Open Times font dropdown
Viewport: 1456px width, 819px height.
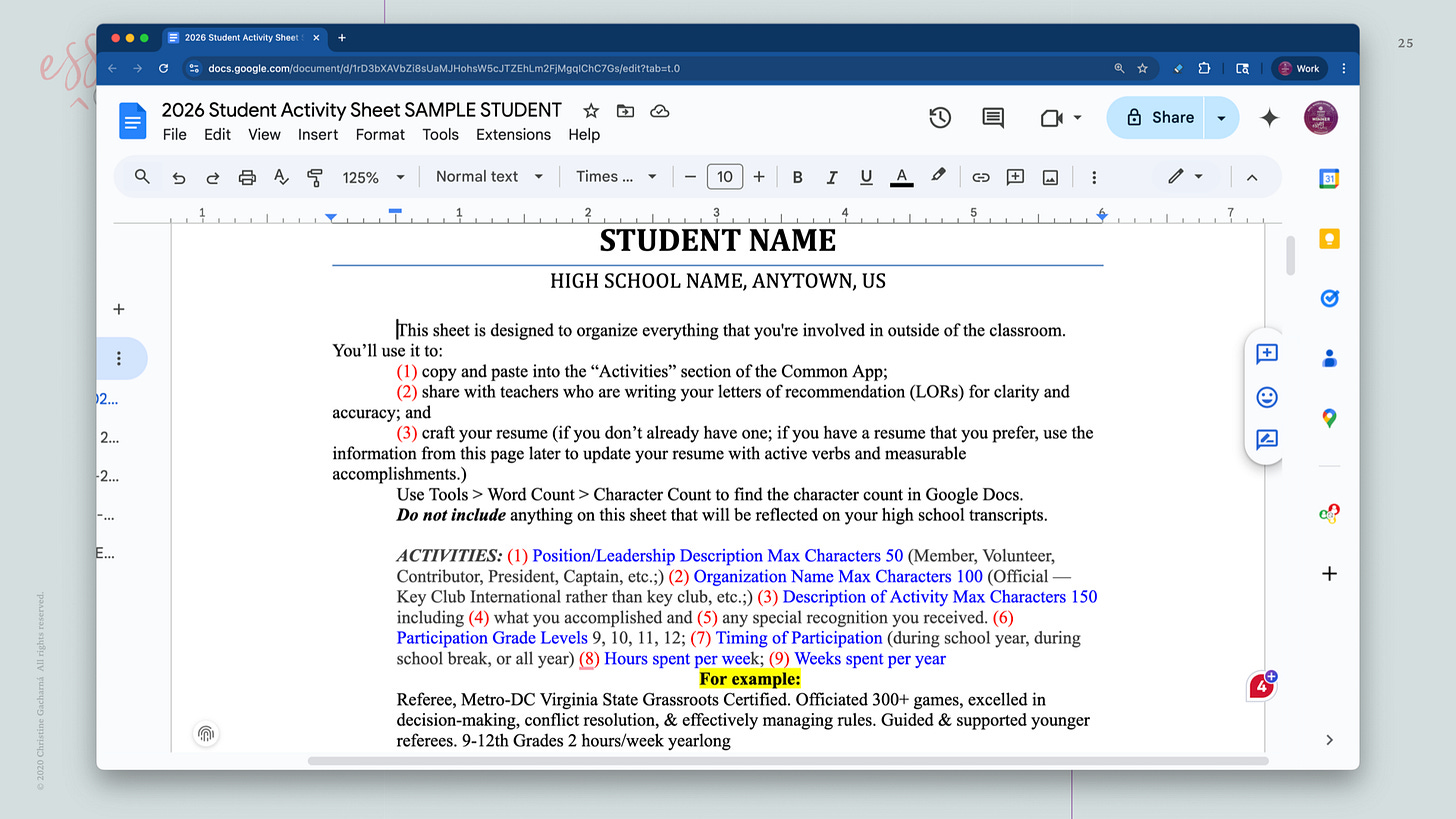[x=616, y=177]
